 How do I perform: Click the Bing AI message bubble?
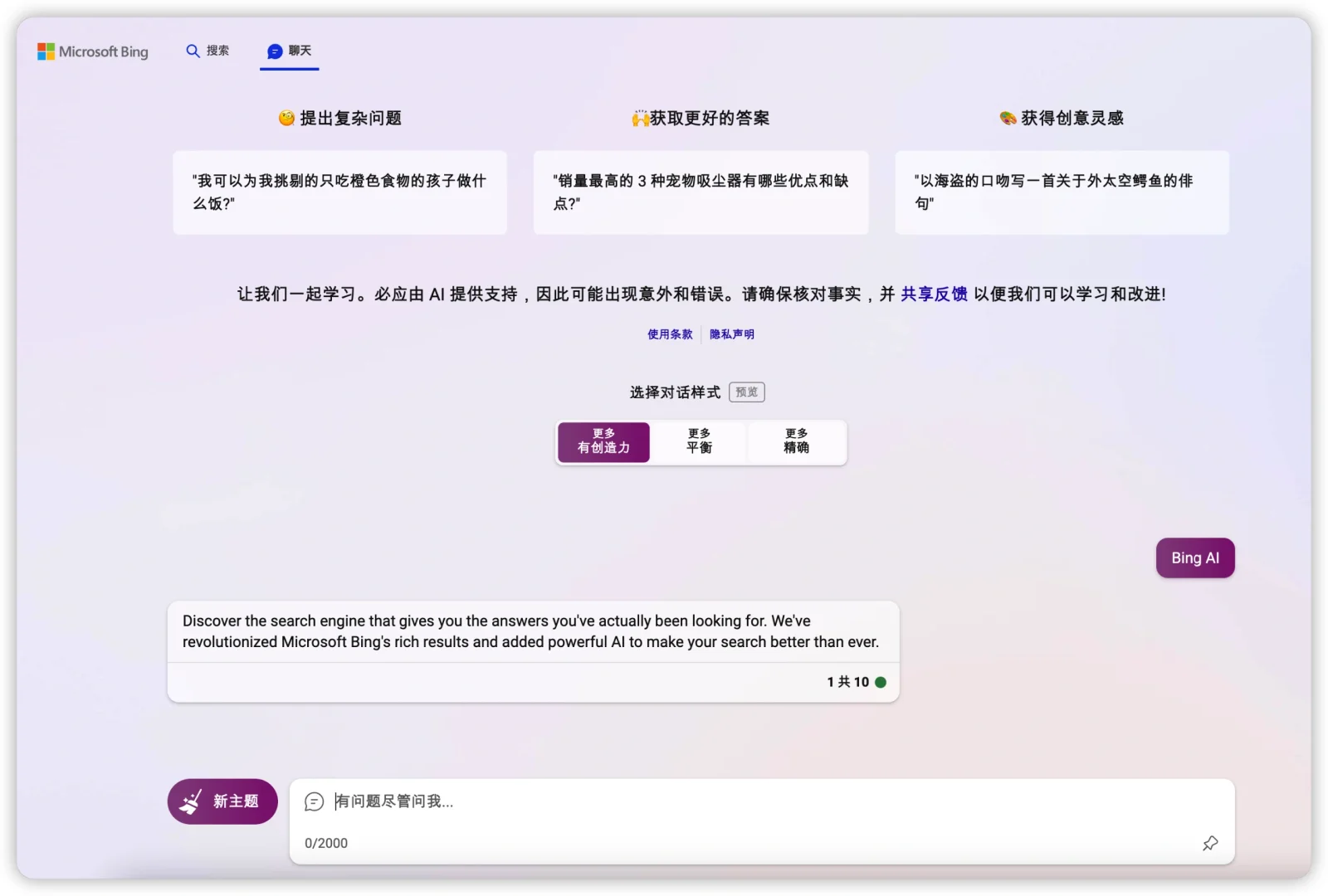click(x=1195, y=558)
